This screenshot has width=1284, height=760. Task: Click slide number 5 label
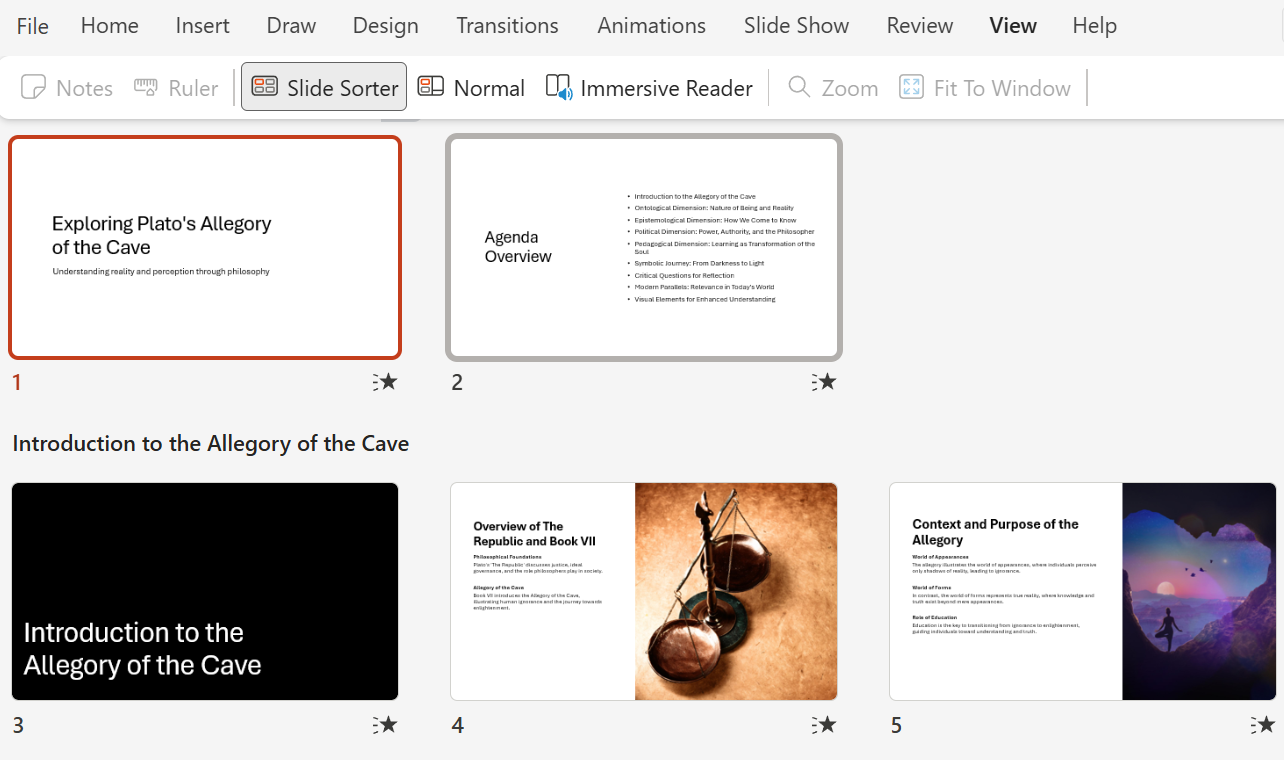[897, 725]
